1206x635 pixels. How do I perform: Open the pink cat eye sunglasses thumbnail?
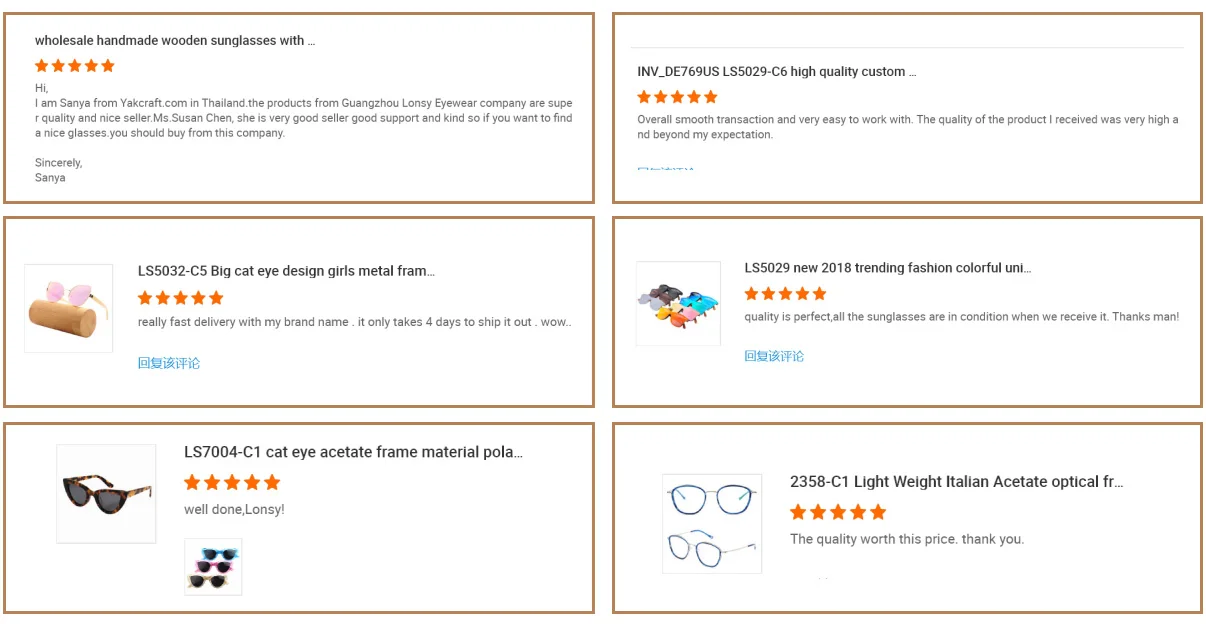(68, 308)
